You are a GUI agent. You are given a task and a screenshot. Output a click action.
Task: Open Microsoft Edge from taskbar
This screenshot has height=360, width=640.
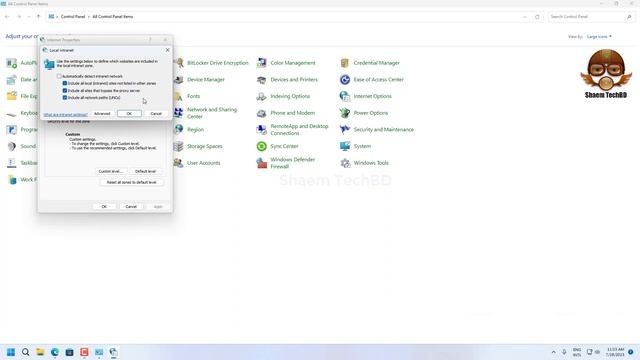pos(55,352)
